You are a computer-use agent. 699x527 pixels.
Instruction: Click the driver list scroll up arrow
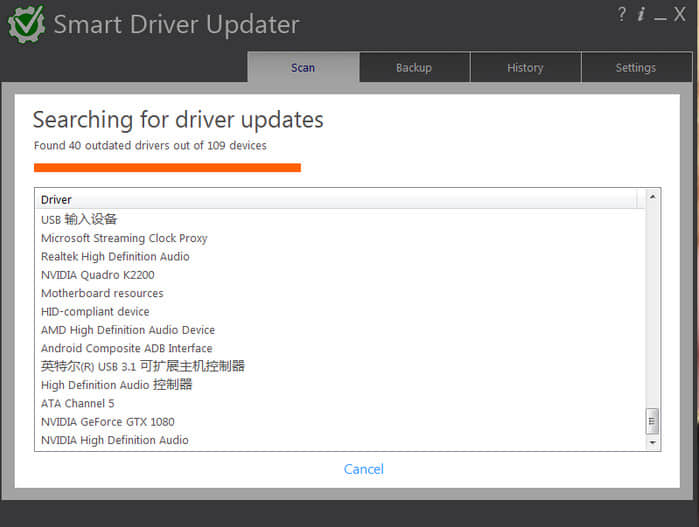[652, 197]
